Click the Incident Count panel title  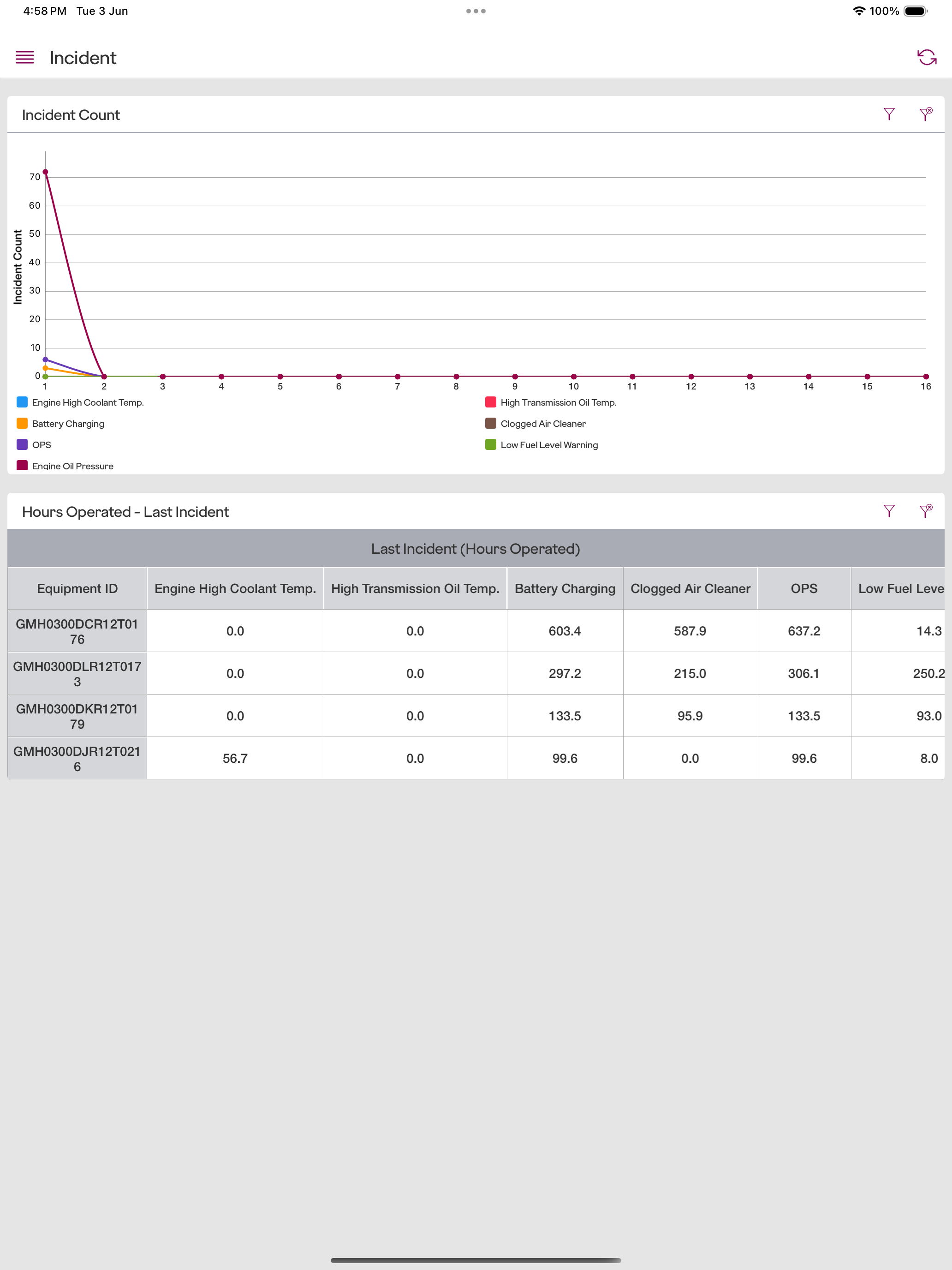pos(71,115)
